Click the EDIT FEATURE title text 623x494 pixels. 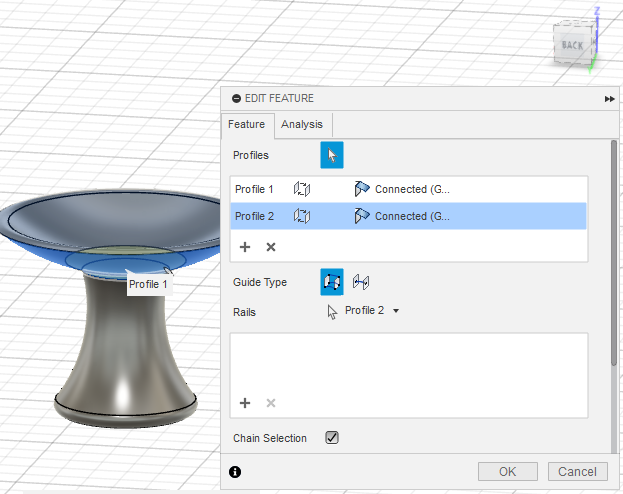pos(279,99)
